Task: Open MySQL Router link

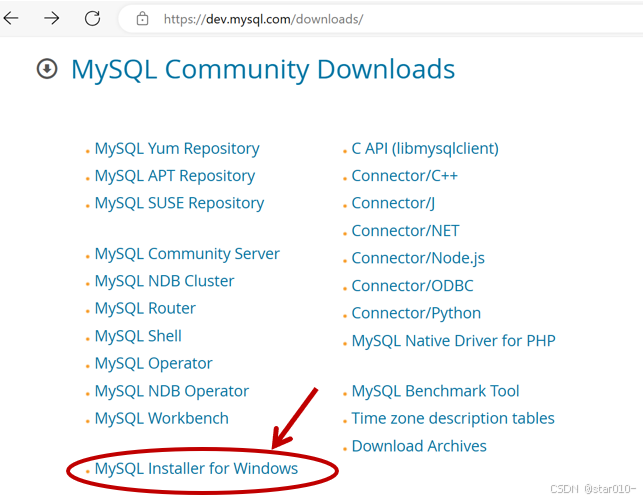Action: tap(145, 308)
